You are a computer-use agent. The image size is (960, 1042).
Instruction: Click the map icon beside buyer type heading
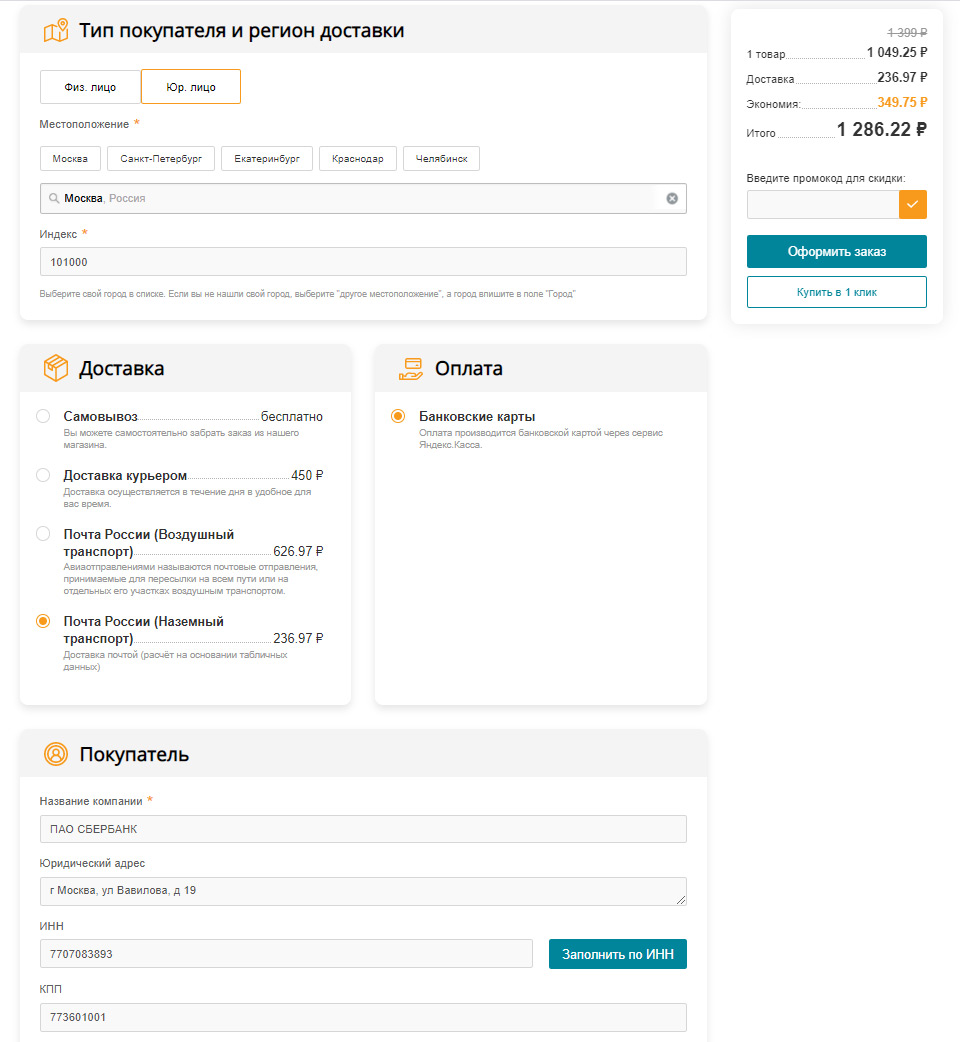click(x=56, y=31)
